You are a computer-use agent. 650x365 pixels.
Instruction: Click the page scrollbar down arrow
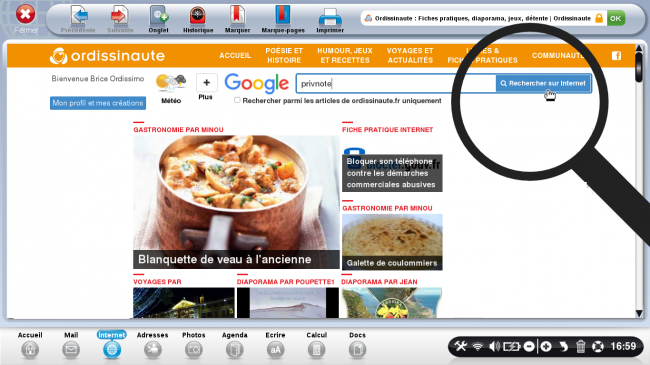(x=639, y=314)
